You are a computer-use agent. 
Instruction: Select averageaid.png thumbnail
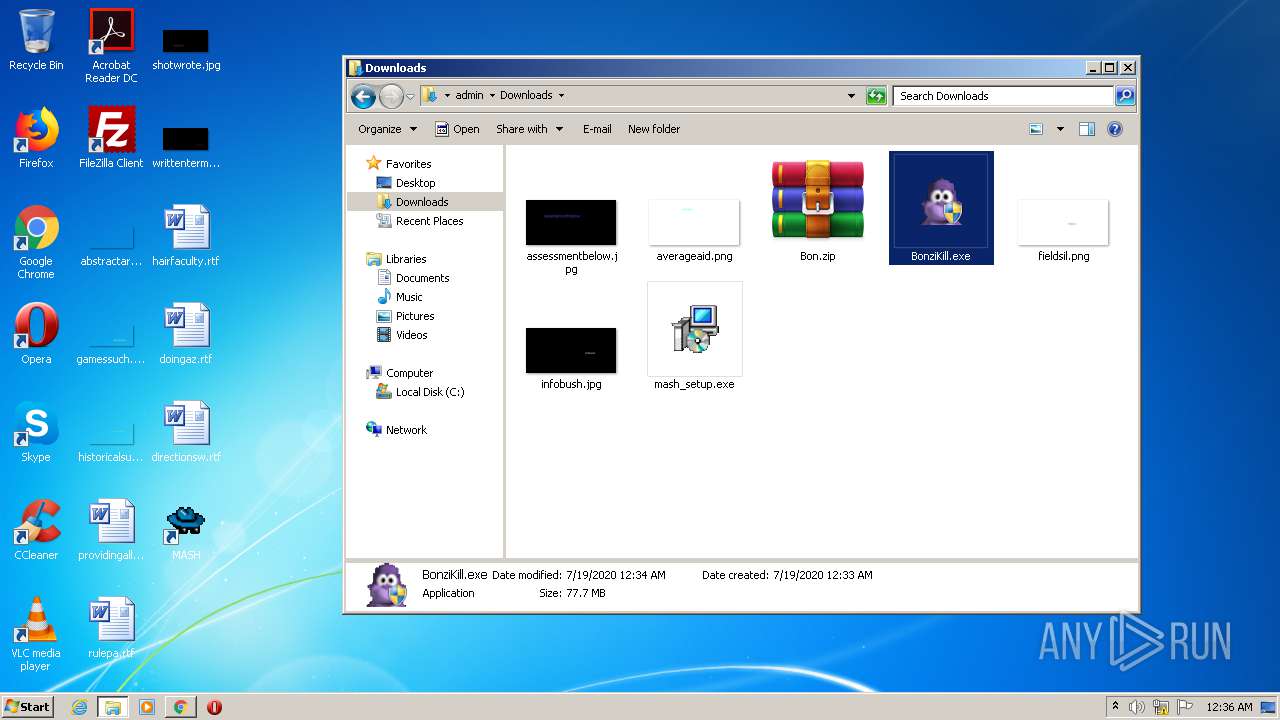694,222
